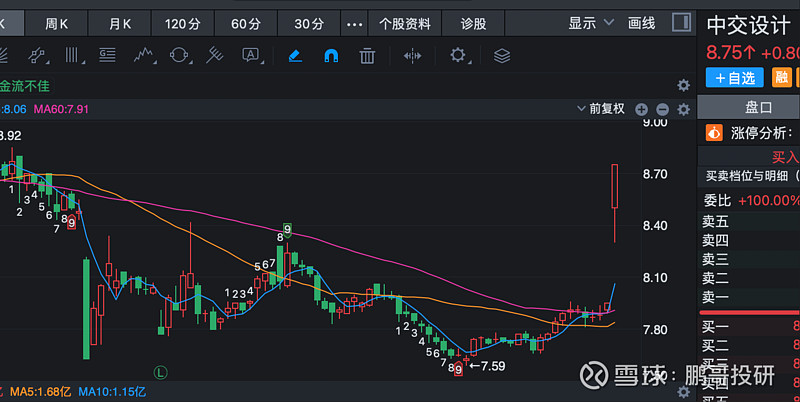The width and height of the screenshot is (800, 402).
Task: Click the trash can delete drawings icon
Action: [367, 56]
